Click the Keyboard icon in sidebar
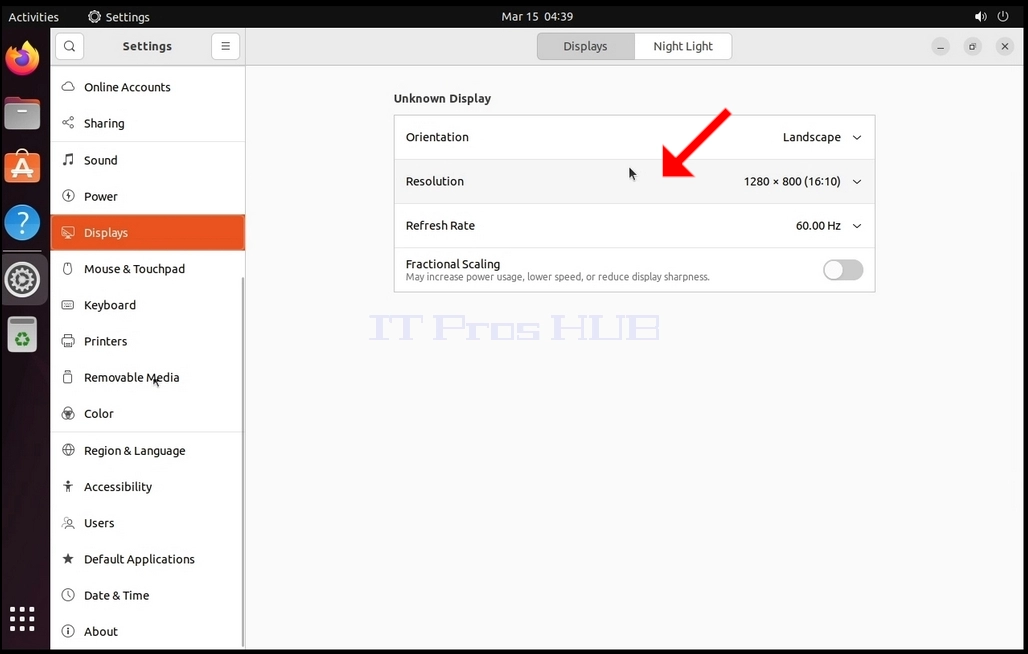This screenshot has width=1028, height=654. [x=68, y=305]
